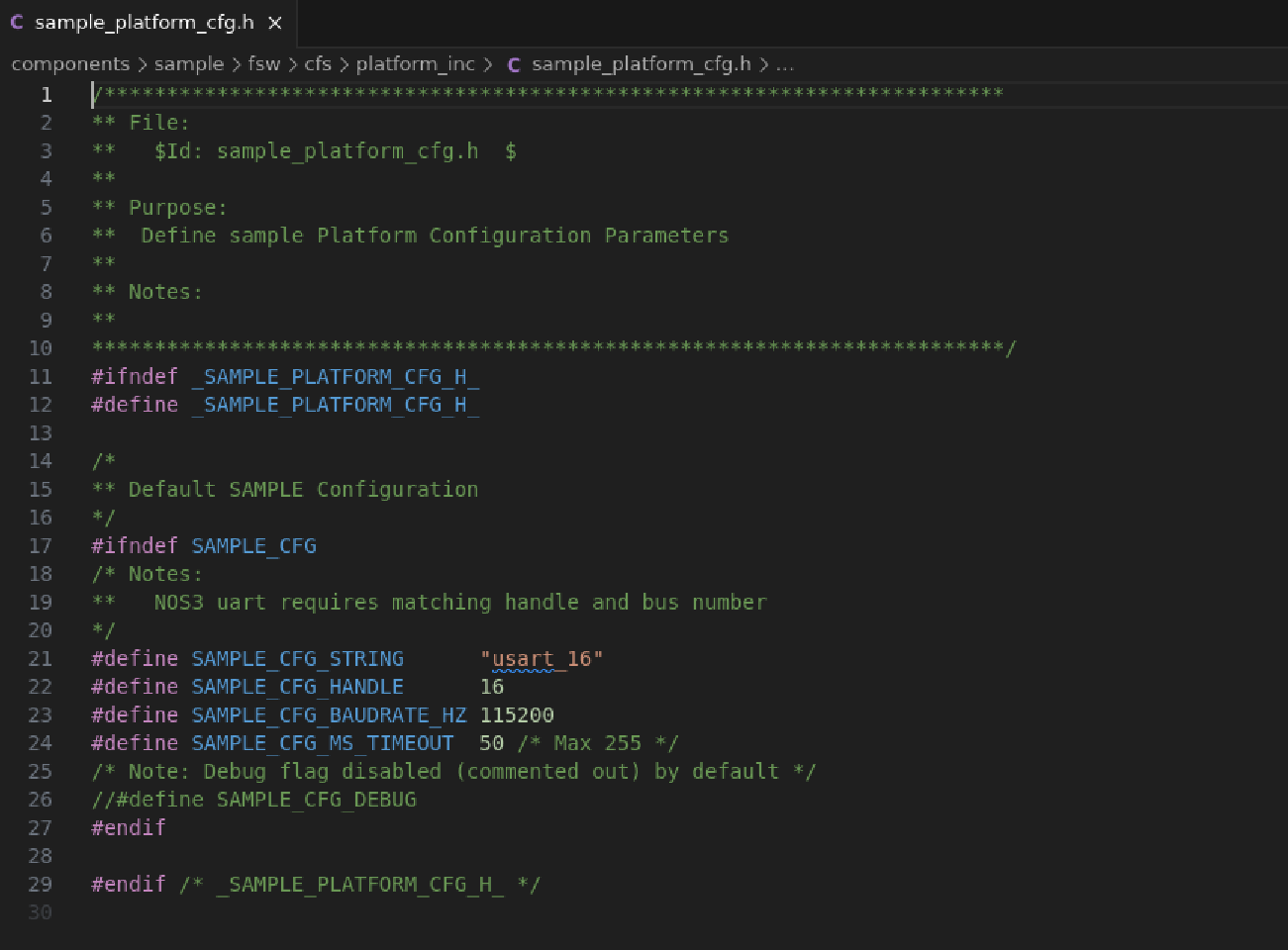This screenshot has height=950, width=1288.
Task: Click '** Default SAMPLE Configuration' comment
Action: pos(285,490)
